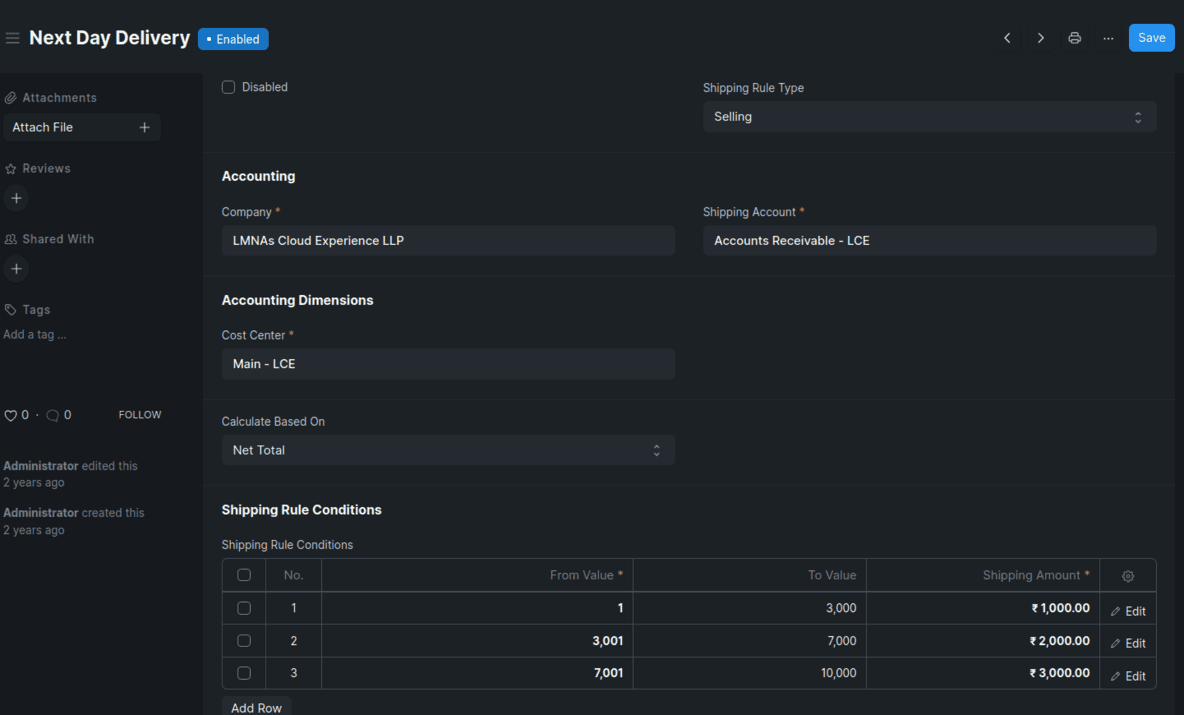This screenshot has width=1184, height=715.
Task: Click plus icon next to Attach File
Action: 144,127
